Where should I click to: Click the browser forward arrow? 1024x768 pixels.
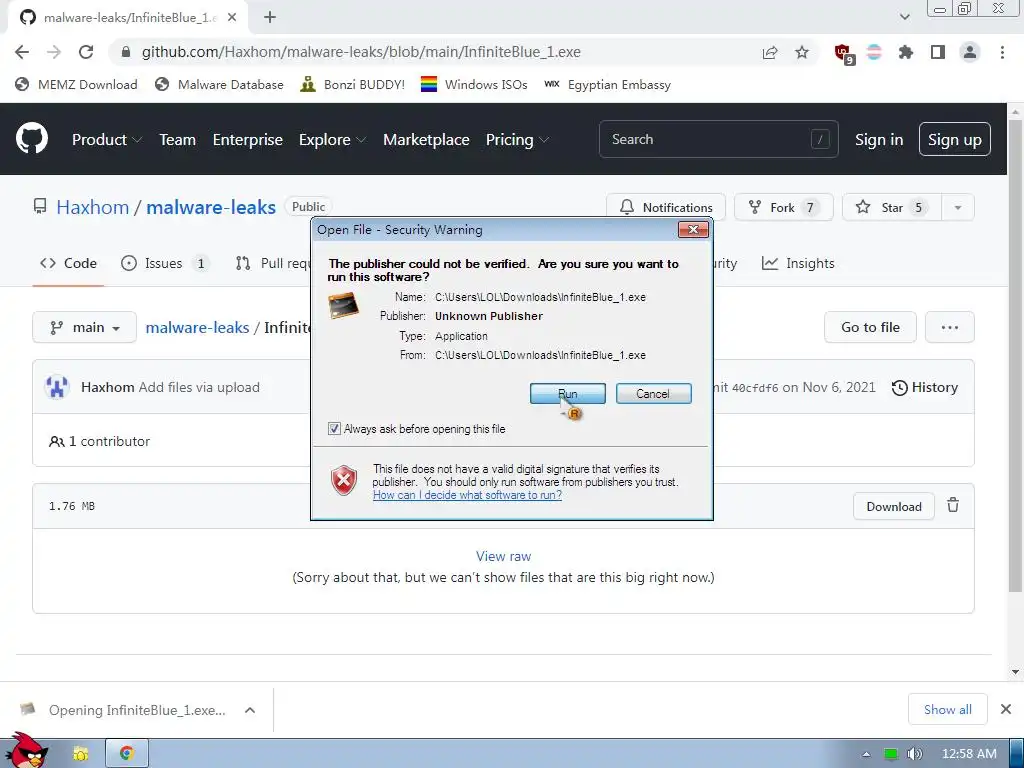coord(54,52)
